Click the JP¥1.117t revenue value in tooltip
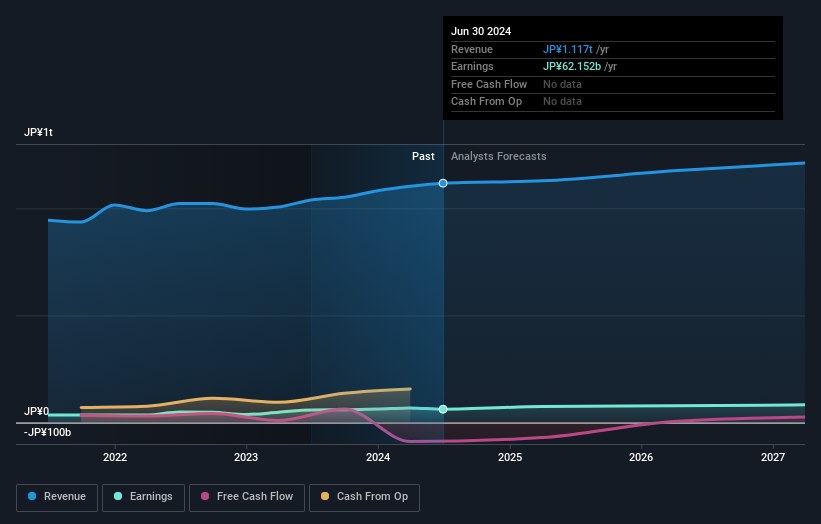 click(x=568, y=49)
